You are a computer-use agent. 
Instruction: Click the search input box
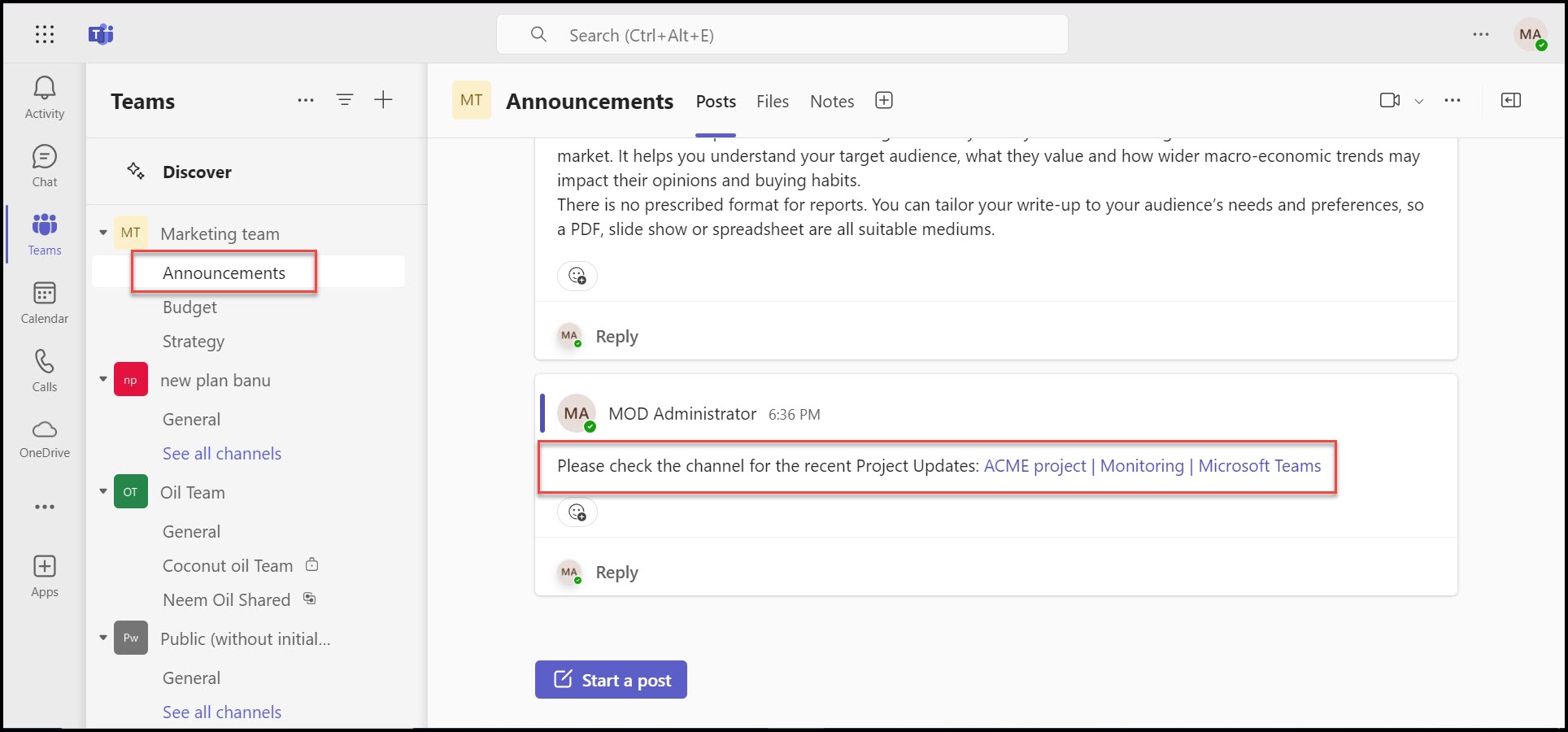782,35
